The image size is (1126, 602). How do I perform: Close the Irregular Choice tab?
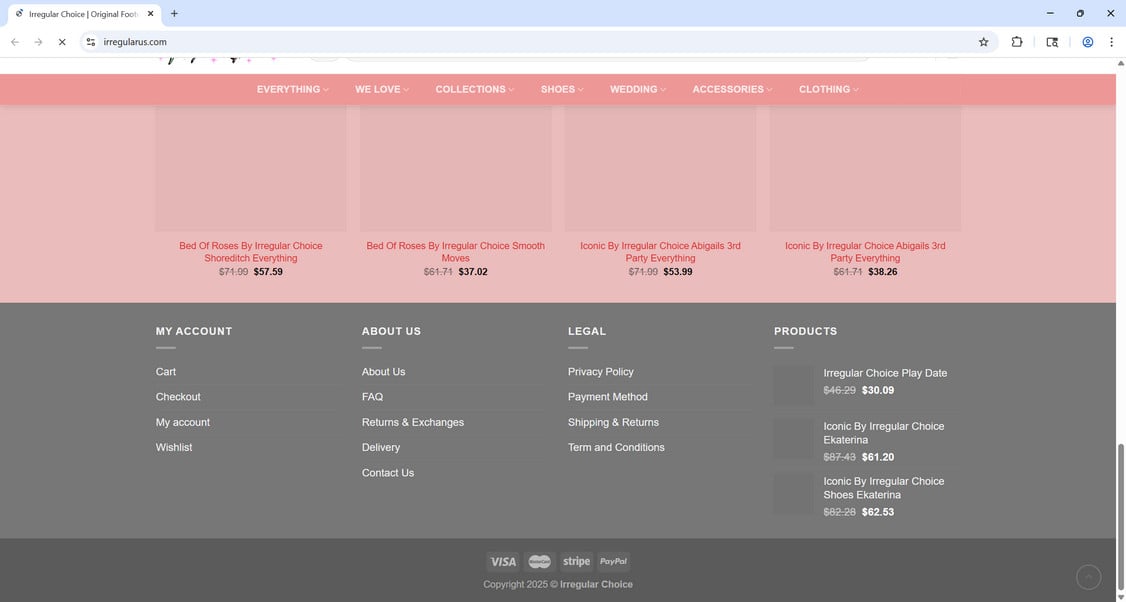coord(150,14)
